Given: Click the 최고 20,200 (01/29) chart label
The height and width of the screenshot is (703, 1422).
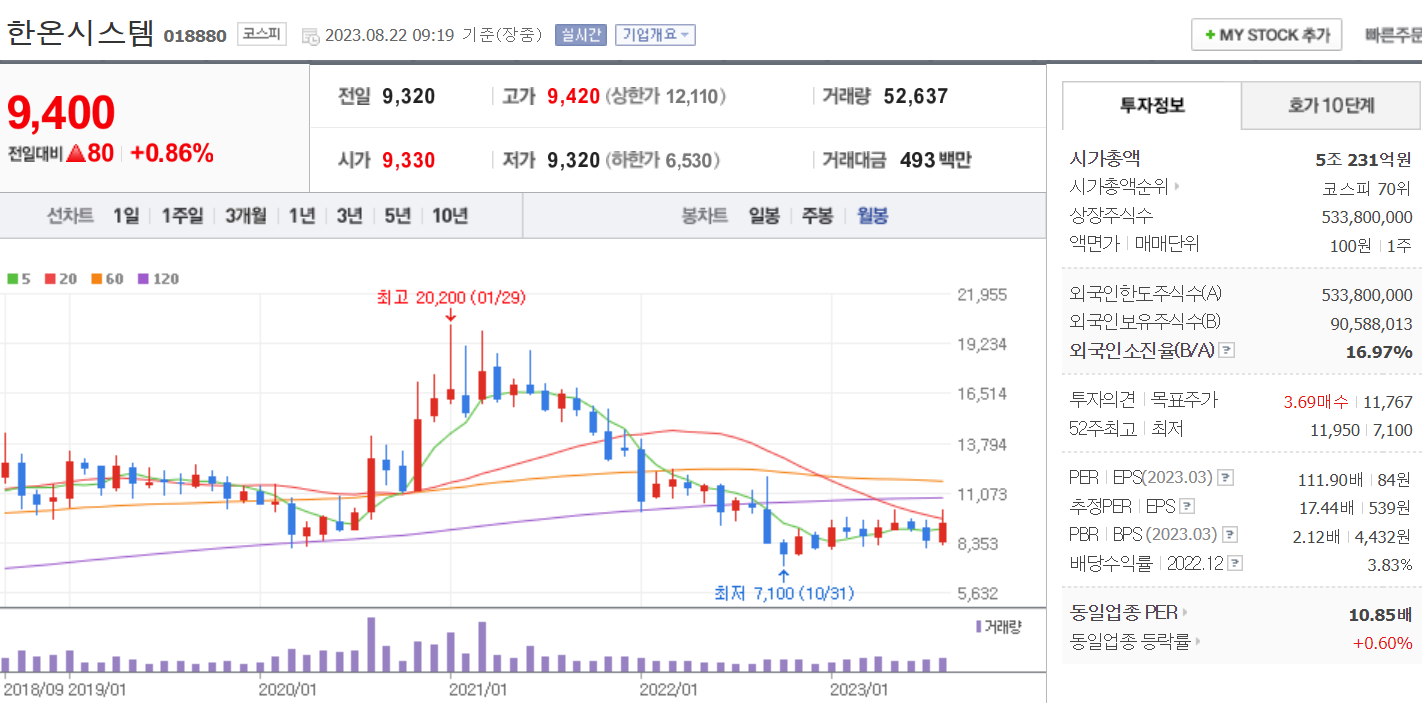Looking at the screenshot, I should pyautogui.click(x=451, y=297).
